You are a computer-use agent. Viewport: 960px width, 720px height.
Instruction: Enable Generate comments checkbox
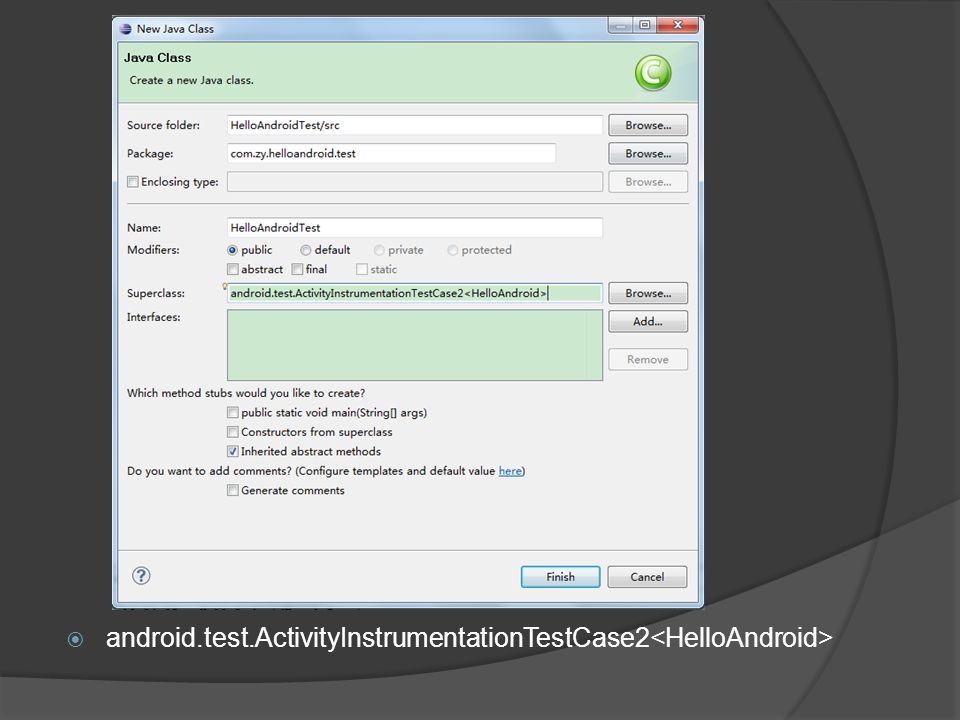pos(233,490)
